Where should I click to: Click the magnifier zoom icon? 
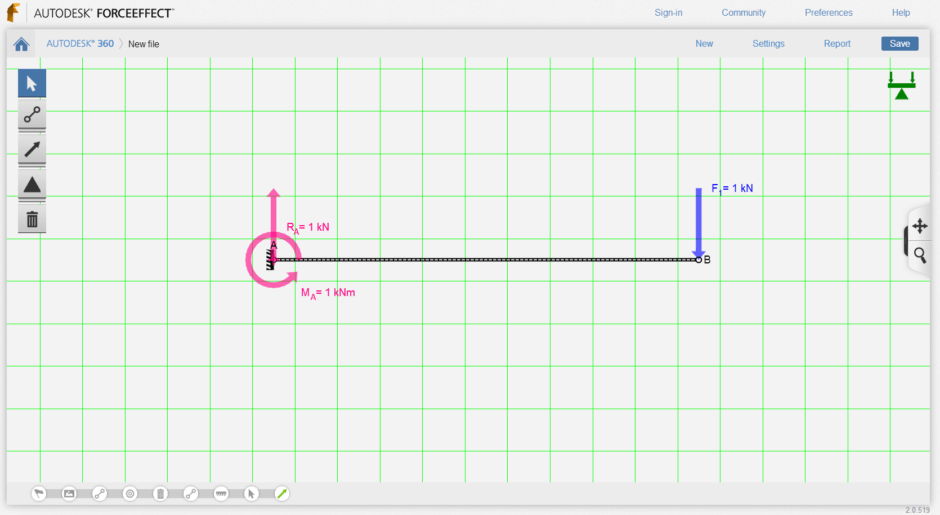pos(920,256)
